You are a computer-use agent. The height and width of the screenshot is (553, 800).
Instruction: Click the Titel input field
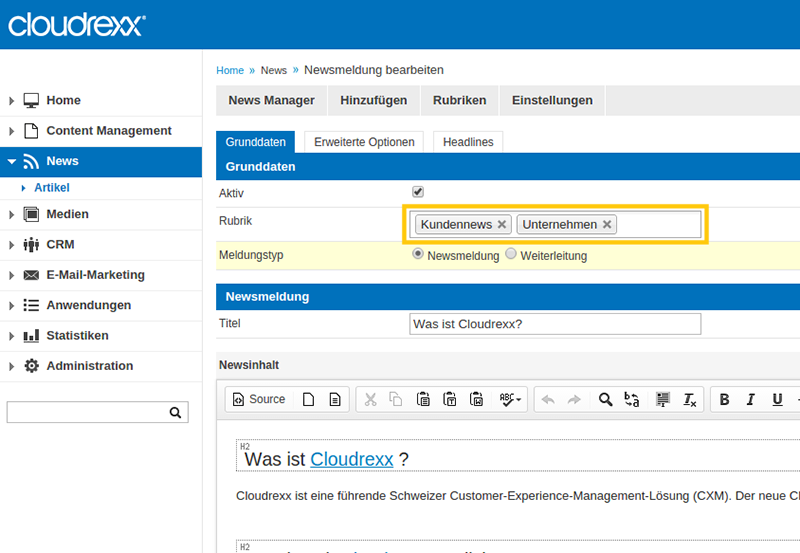[x=555, y=324]
